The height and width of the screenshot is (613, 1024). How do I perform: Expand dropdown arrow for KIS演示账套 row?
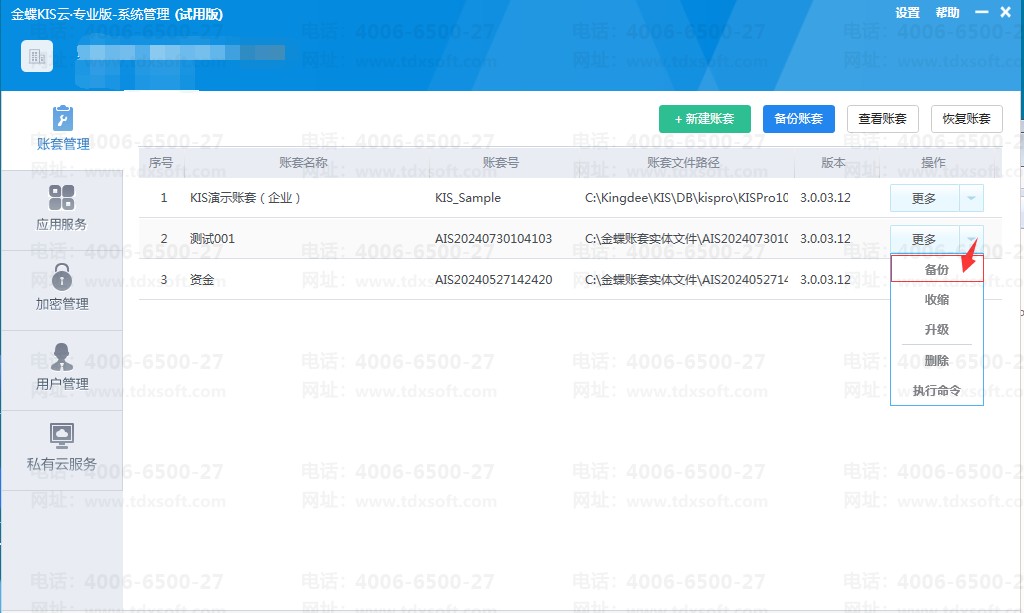coord(971,198)
